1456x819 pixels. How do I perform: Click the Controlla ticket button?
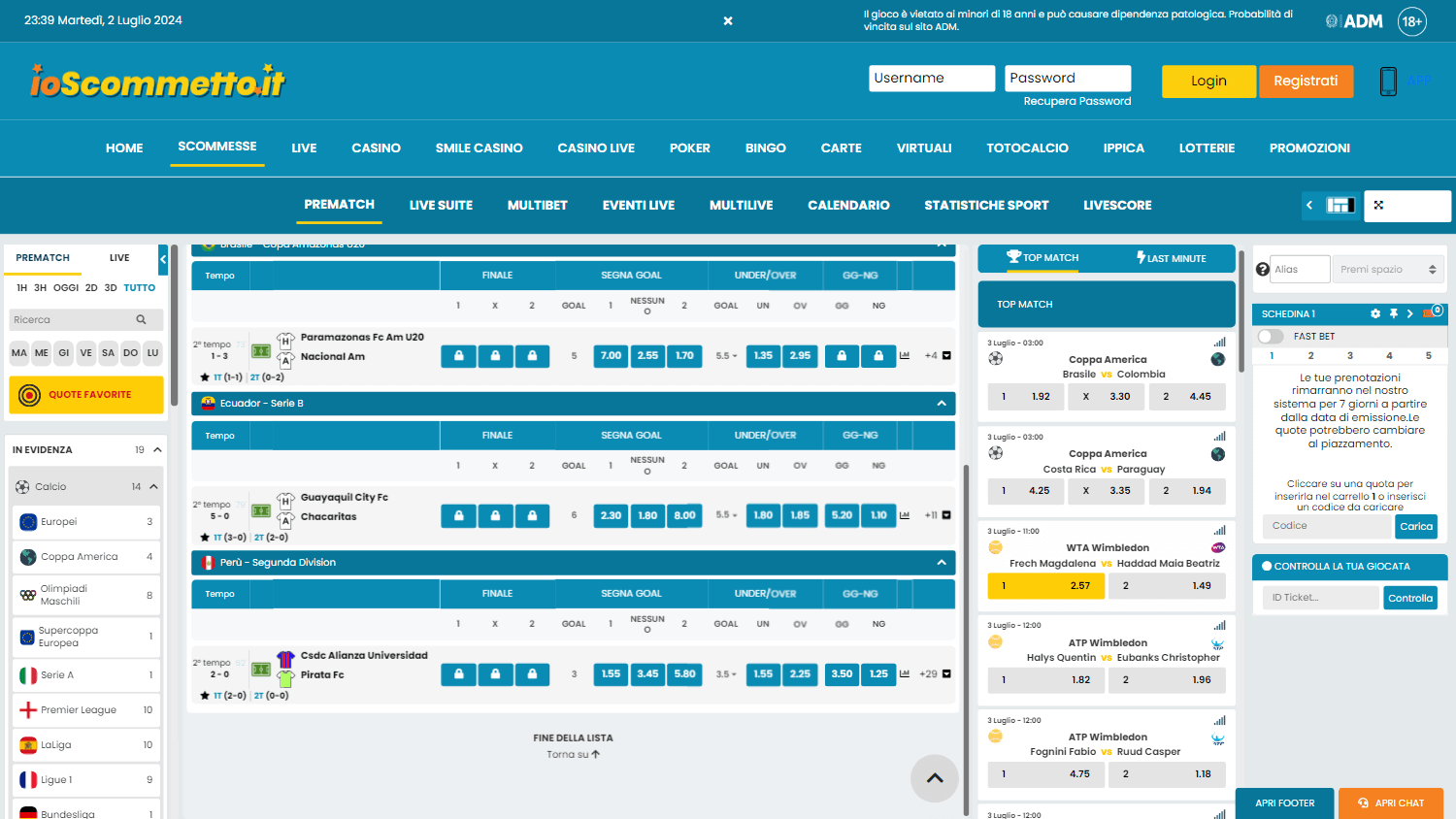(x=1410, y=598)
